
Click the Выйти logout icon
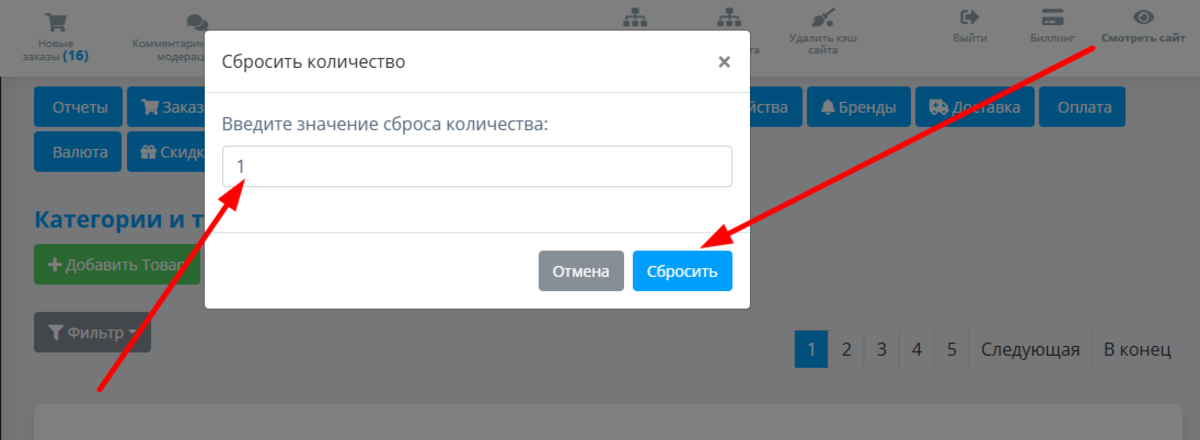click(x=969, y=17)
